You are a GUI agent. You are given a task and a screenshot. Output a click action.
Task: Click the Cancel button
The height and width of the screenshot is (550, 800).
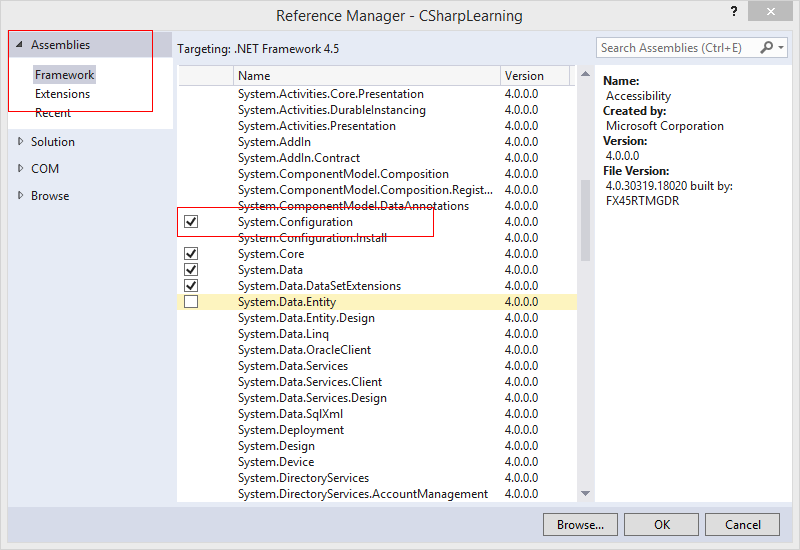pyautogui.click(x=742, y=524)
